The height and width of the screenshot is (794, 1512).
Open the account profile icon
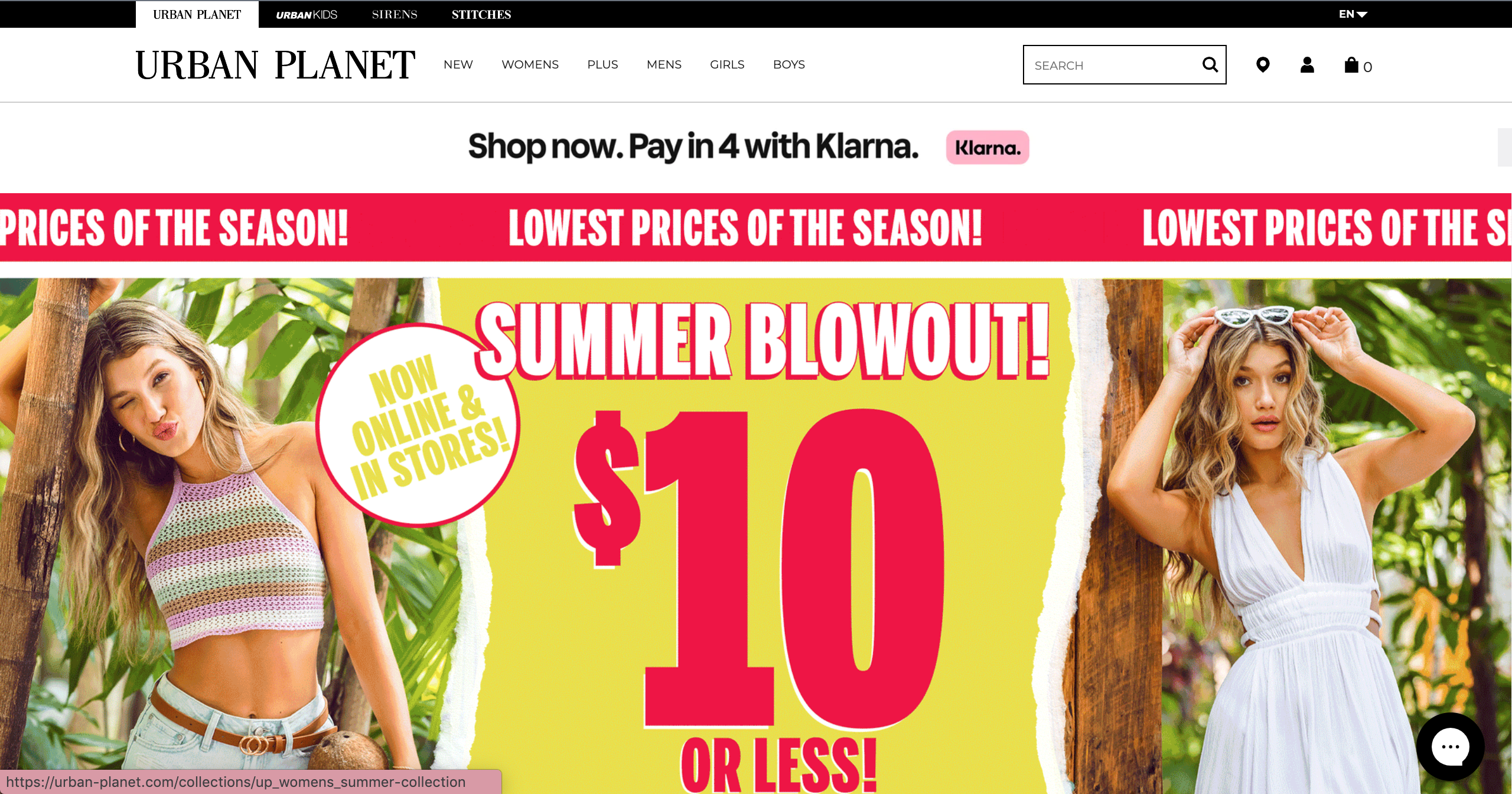coord(1307,64)
